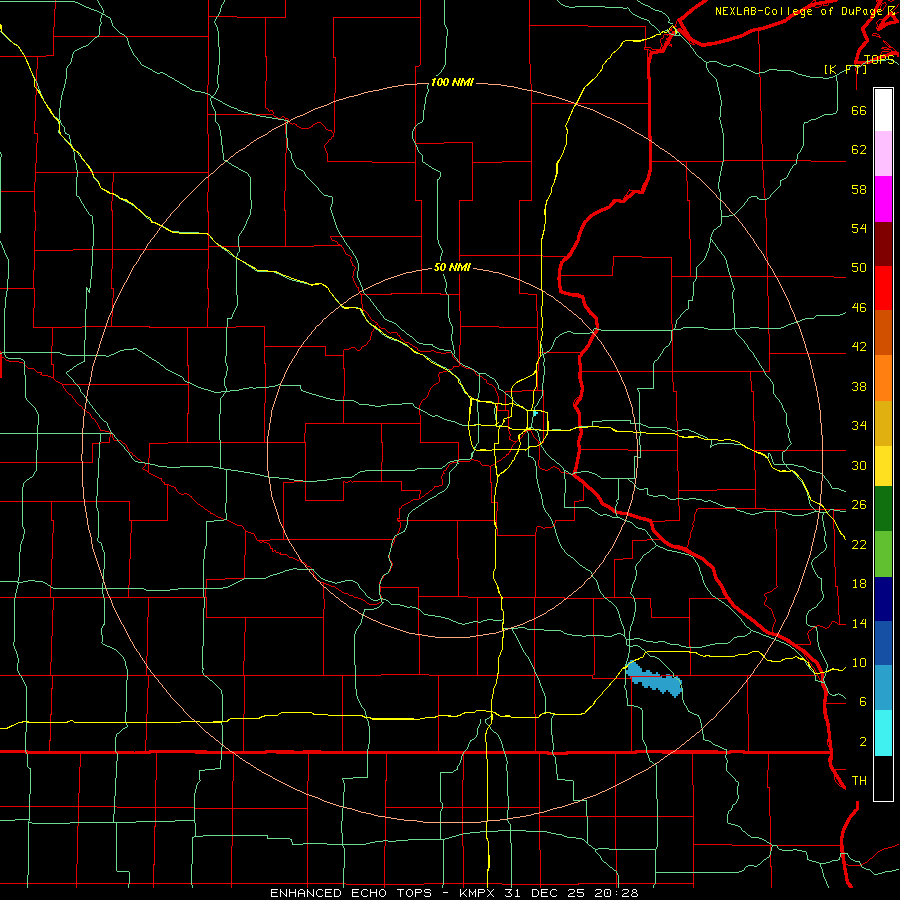This screenshot has width=900, height=900.
Task: Click the 'ENHANCED ECHO TOPS - KMPX' caption
Action: 382,893
